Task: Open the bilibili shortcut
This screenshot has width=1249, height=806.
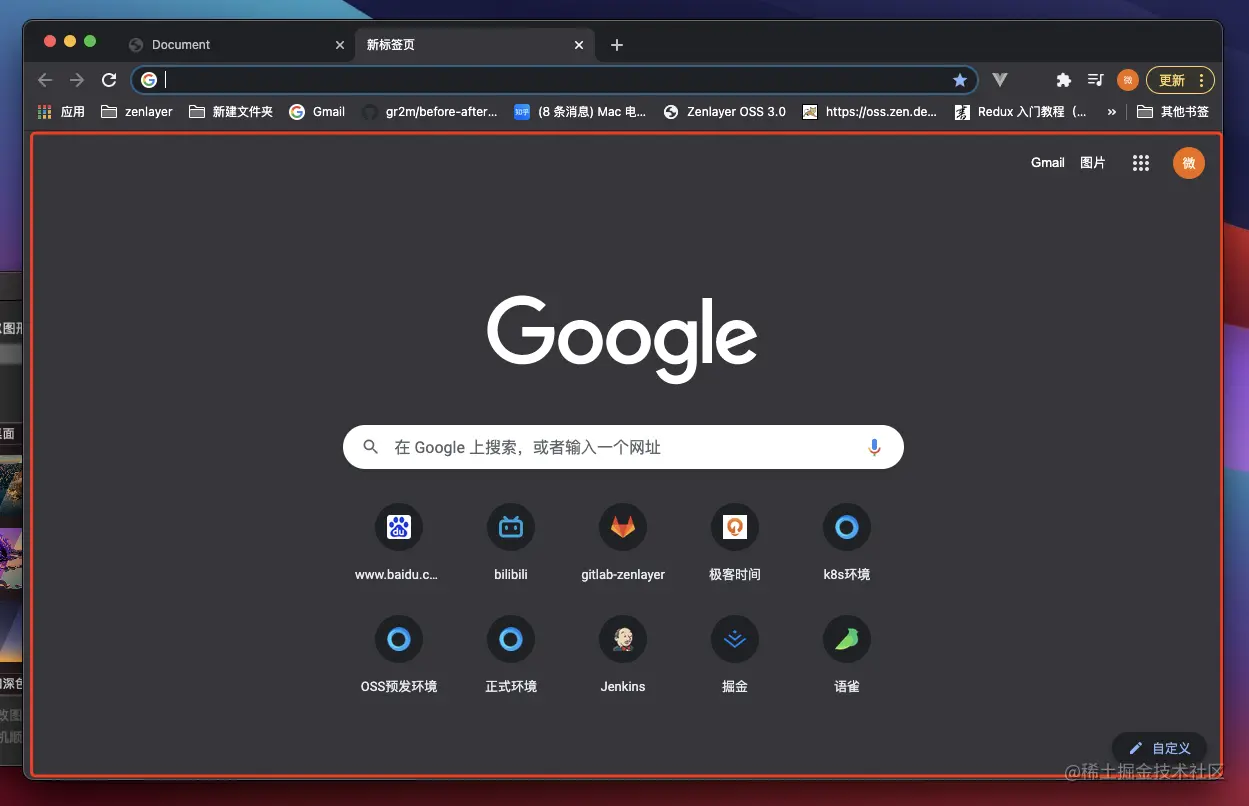Action: point(511,544)
